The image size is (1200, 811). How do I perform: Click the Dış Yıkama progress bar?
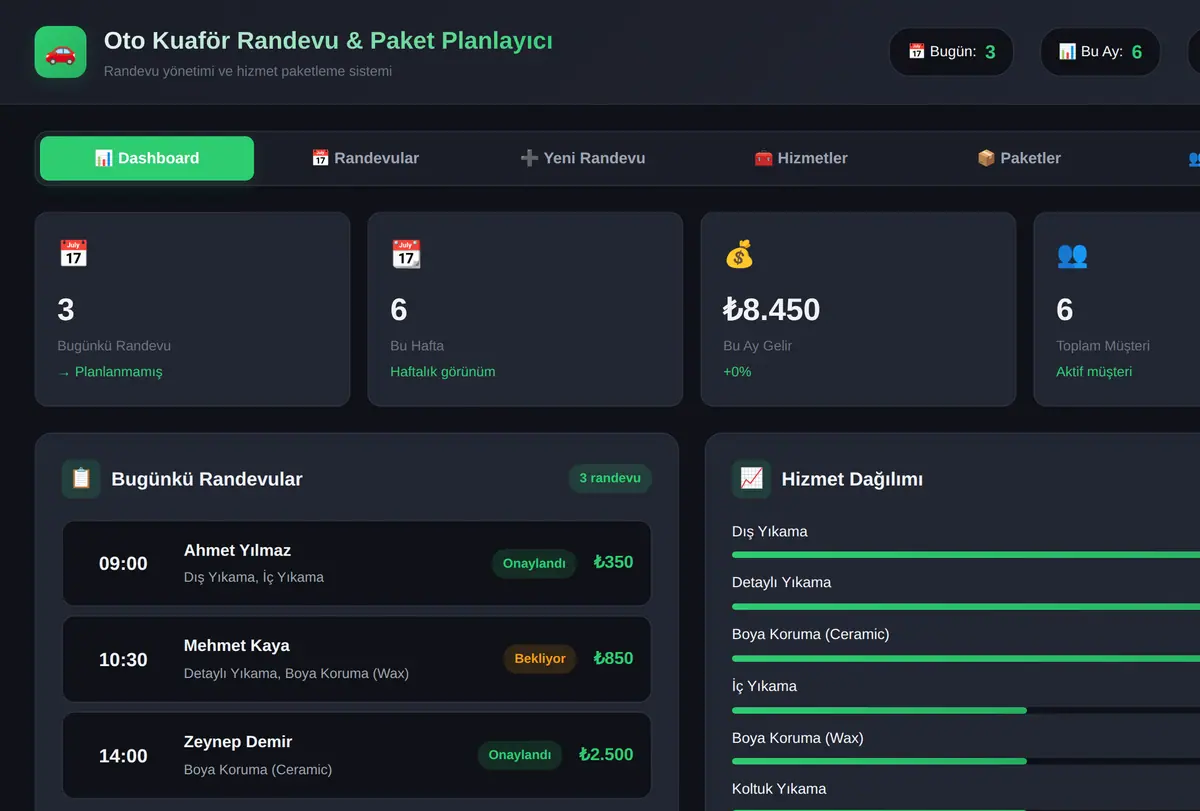pyautogui.click(x=966, y=555)
